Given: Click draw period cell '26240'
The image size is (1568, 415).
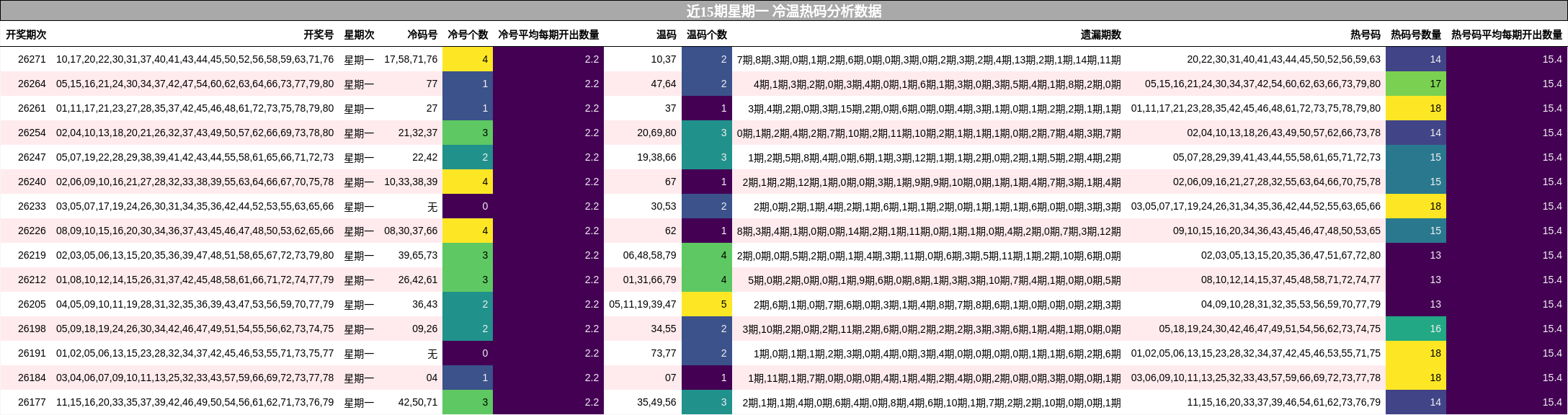Looking at the screenshot, I should [x=32, y=182].
